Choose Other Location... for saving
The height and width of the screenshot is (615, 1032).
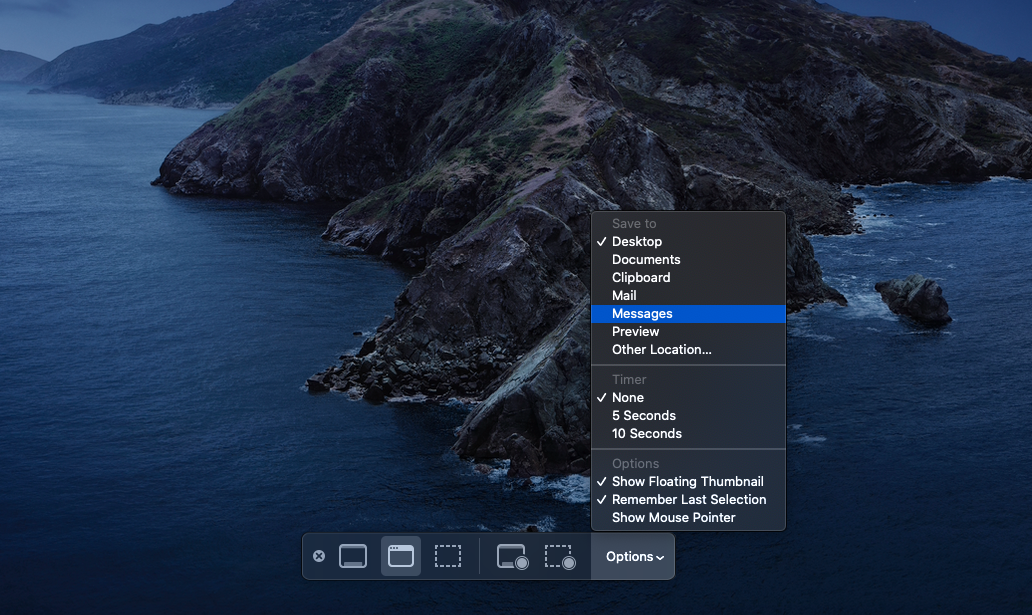[688, 350]
